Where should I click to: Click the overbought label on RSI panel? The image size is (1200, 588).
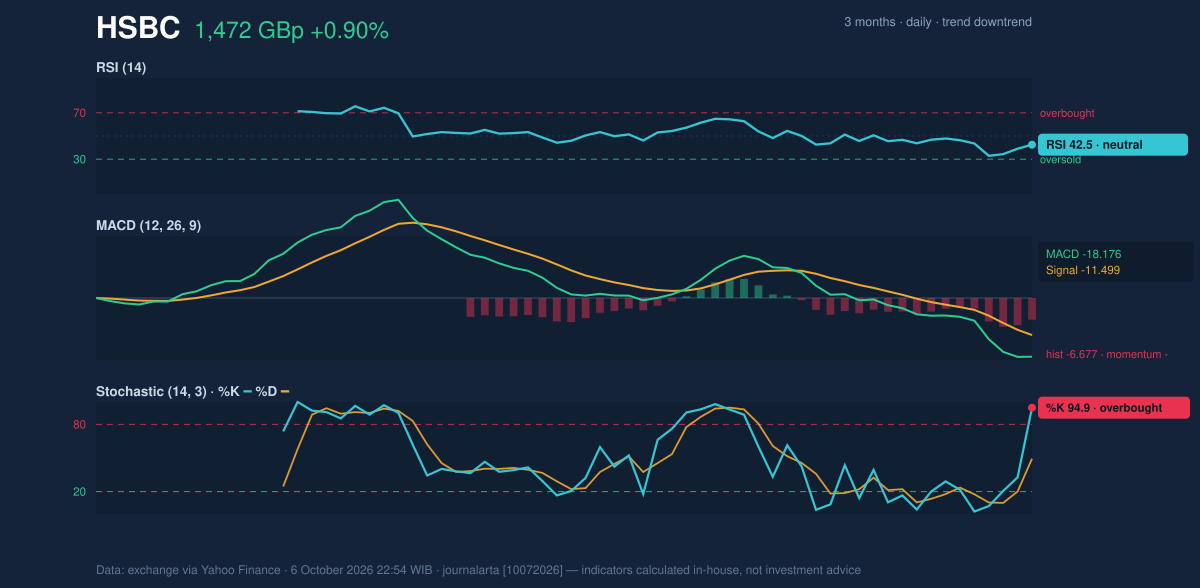[1068, 113]
